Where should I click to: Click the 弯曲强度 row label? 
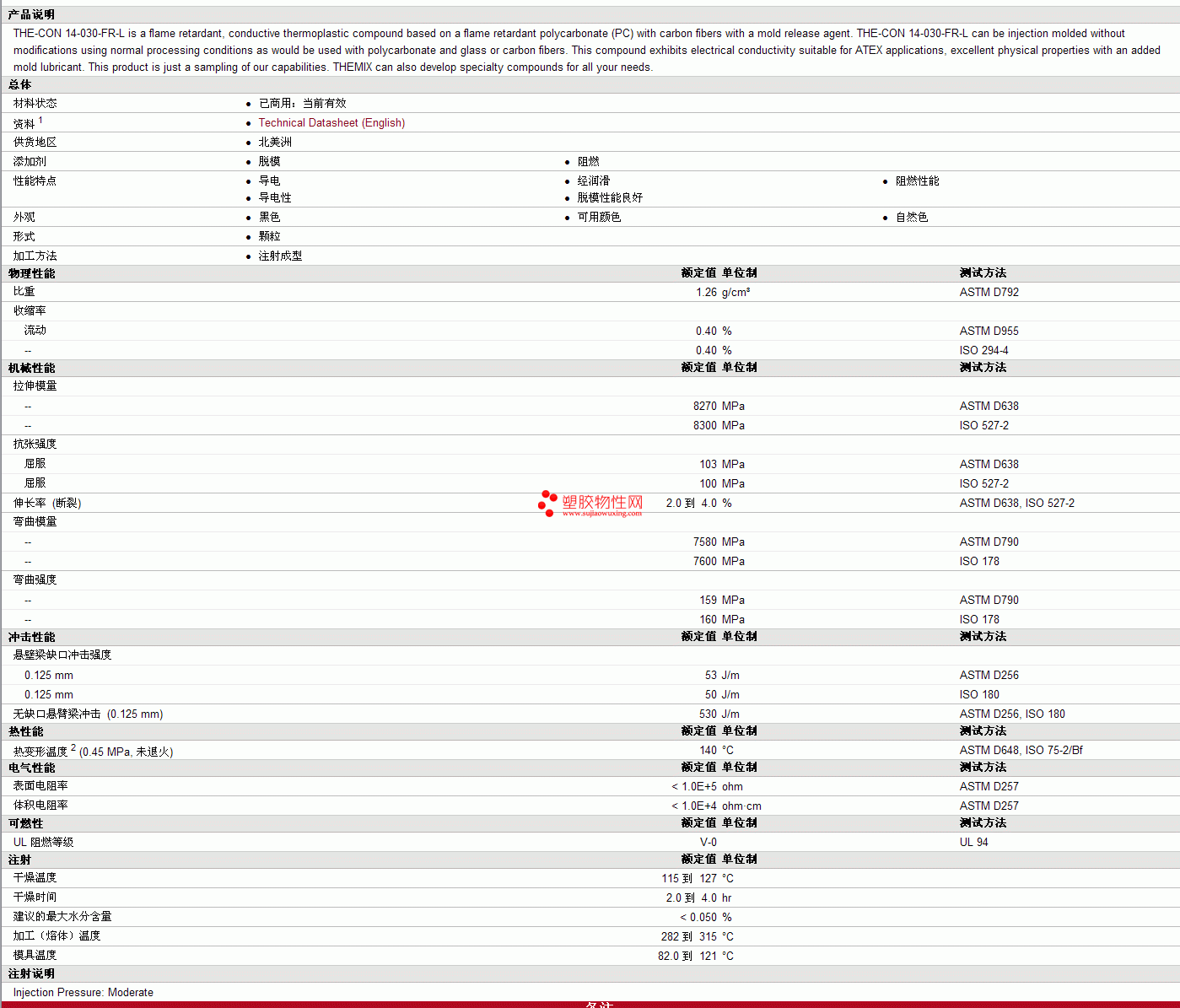35,580
